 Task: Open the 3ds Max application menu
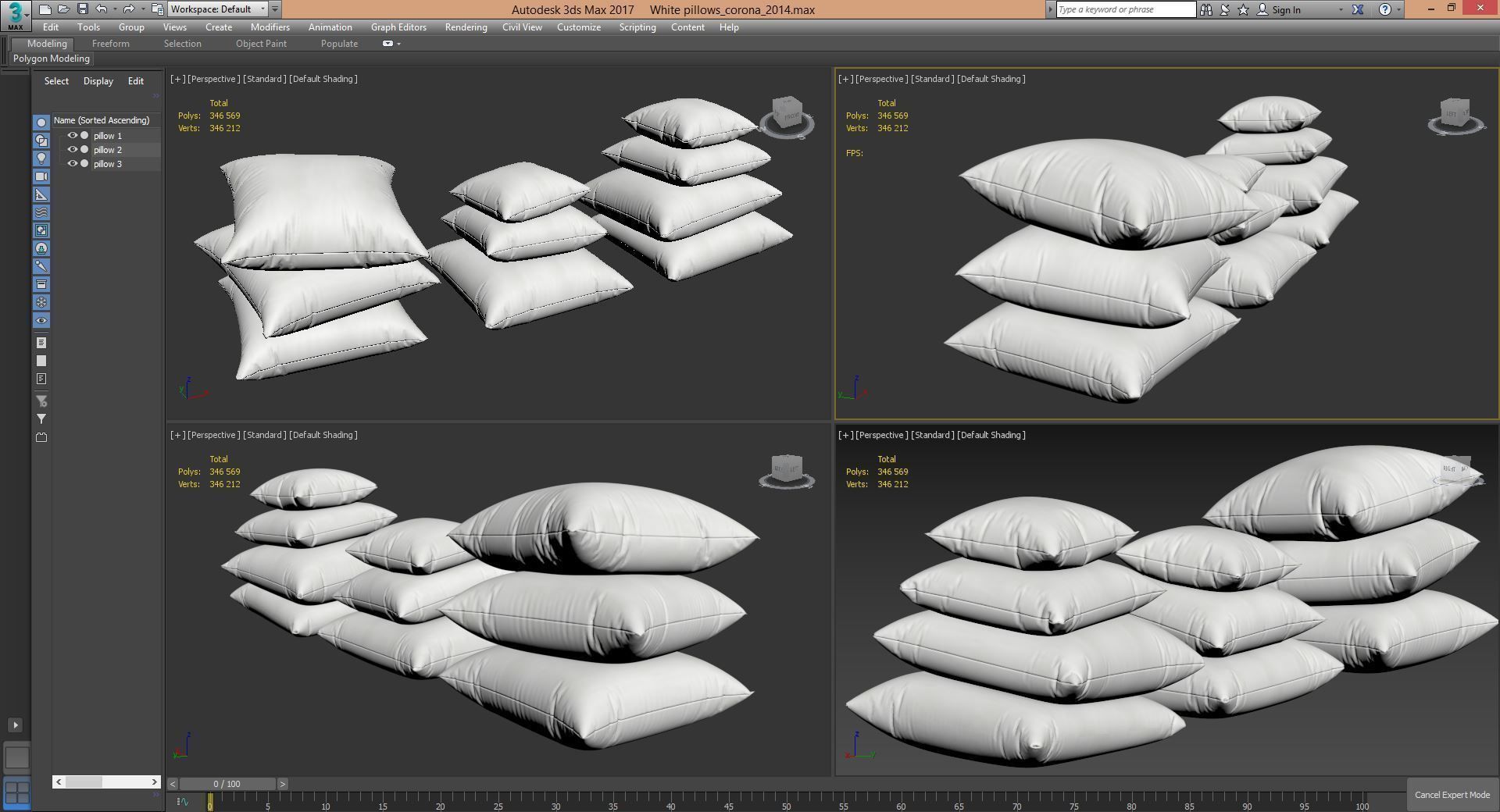16,15
